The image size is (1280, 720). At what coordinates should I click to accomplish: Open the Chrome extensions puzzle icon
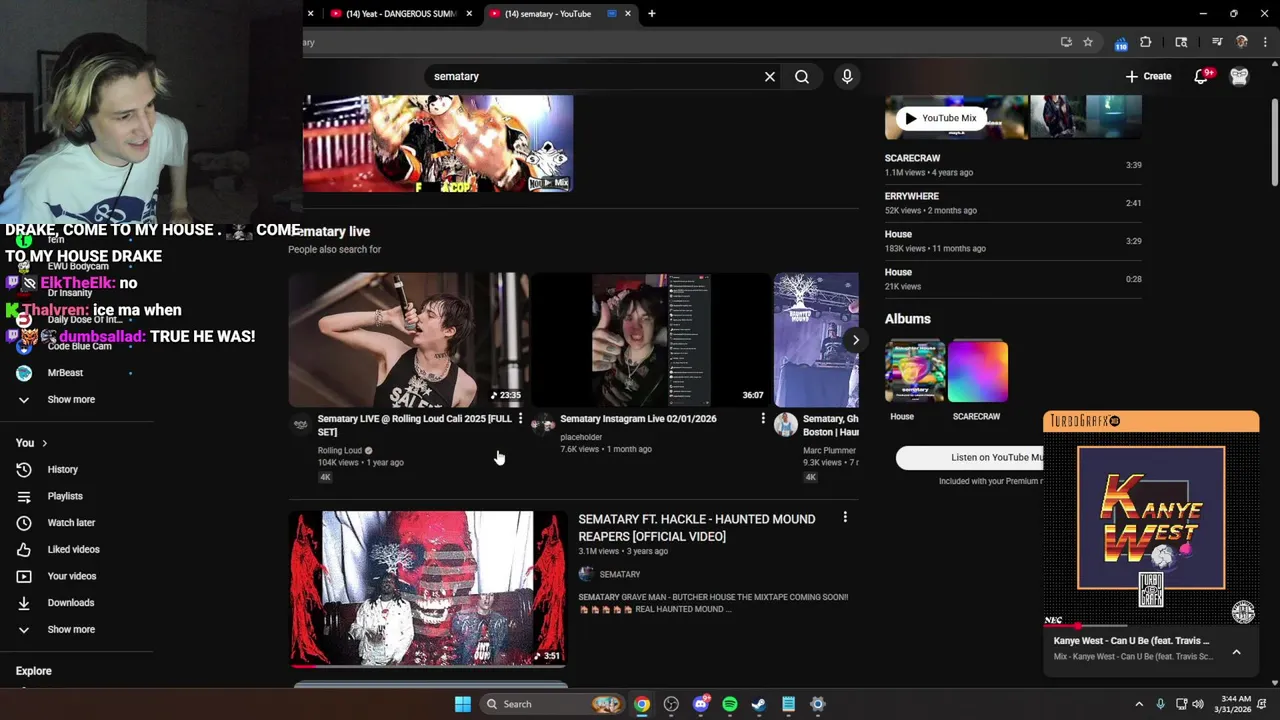coord(1146,42)
